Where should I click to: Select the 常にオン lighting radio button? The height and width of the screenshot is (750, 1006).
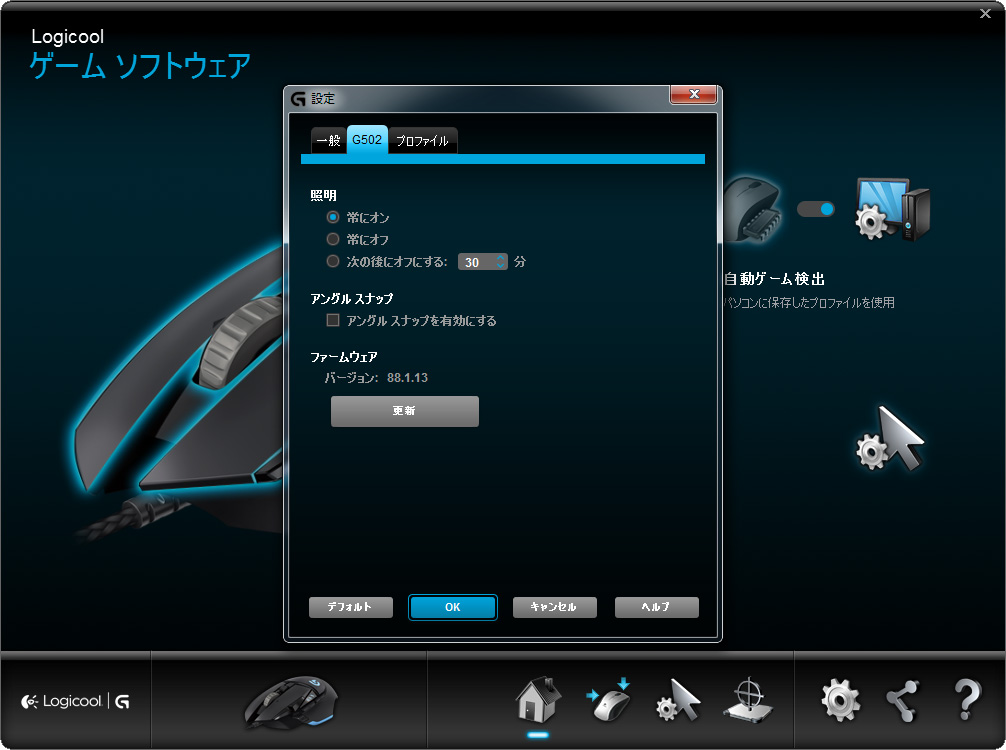click(x=332, y=217)
